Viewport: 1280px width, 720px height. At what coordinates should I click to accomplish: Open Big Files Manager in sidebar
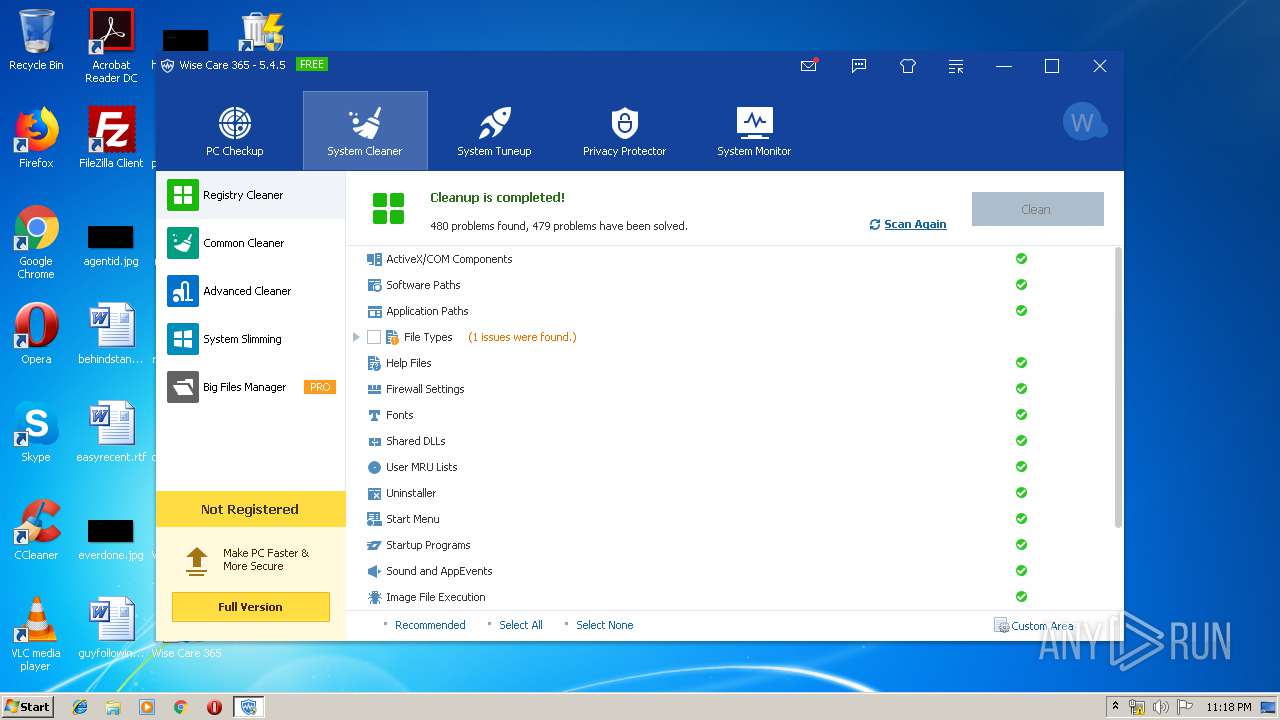pos(251,387)
